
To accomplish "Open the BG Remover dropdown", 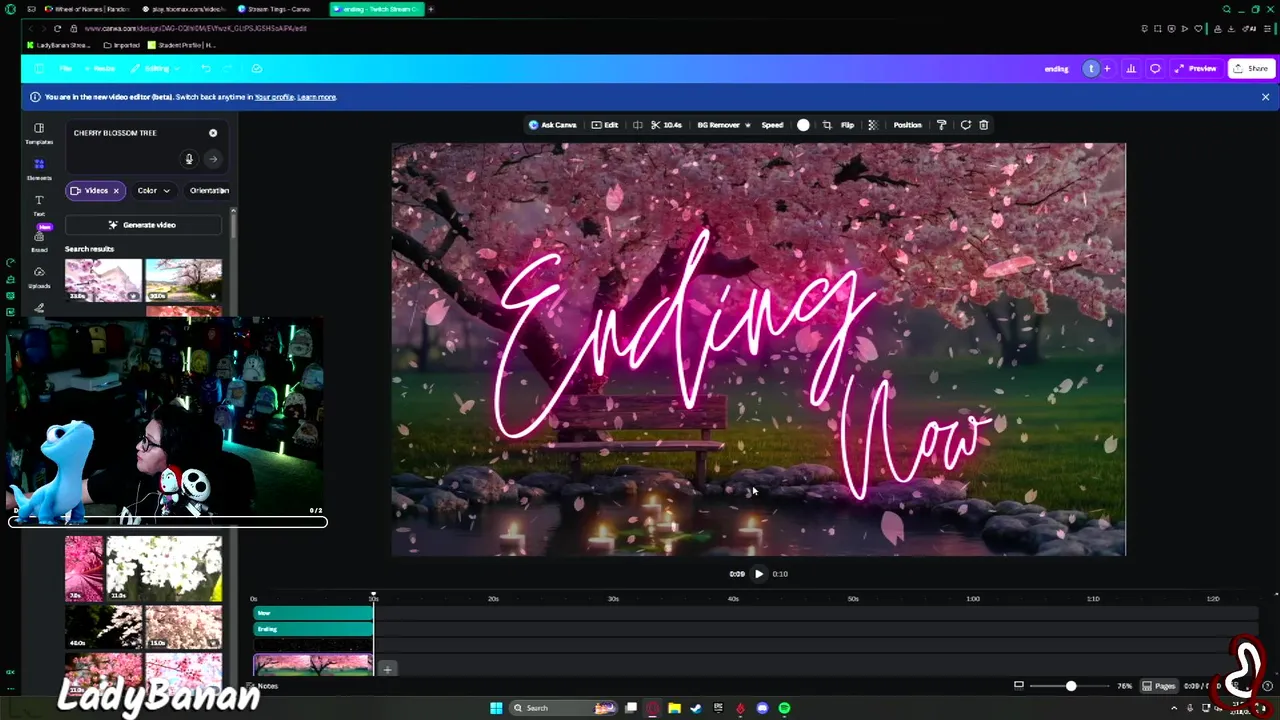I will 724,125.
